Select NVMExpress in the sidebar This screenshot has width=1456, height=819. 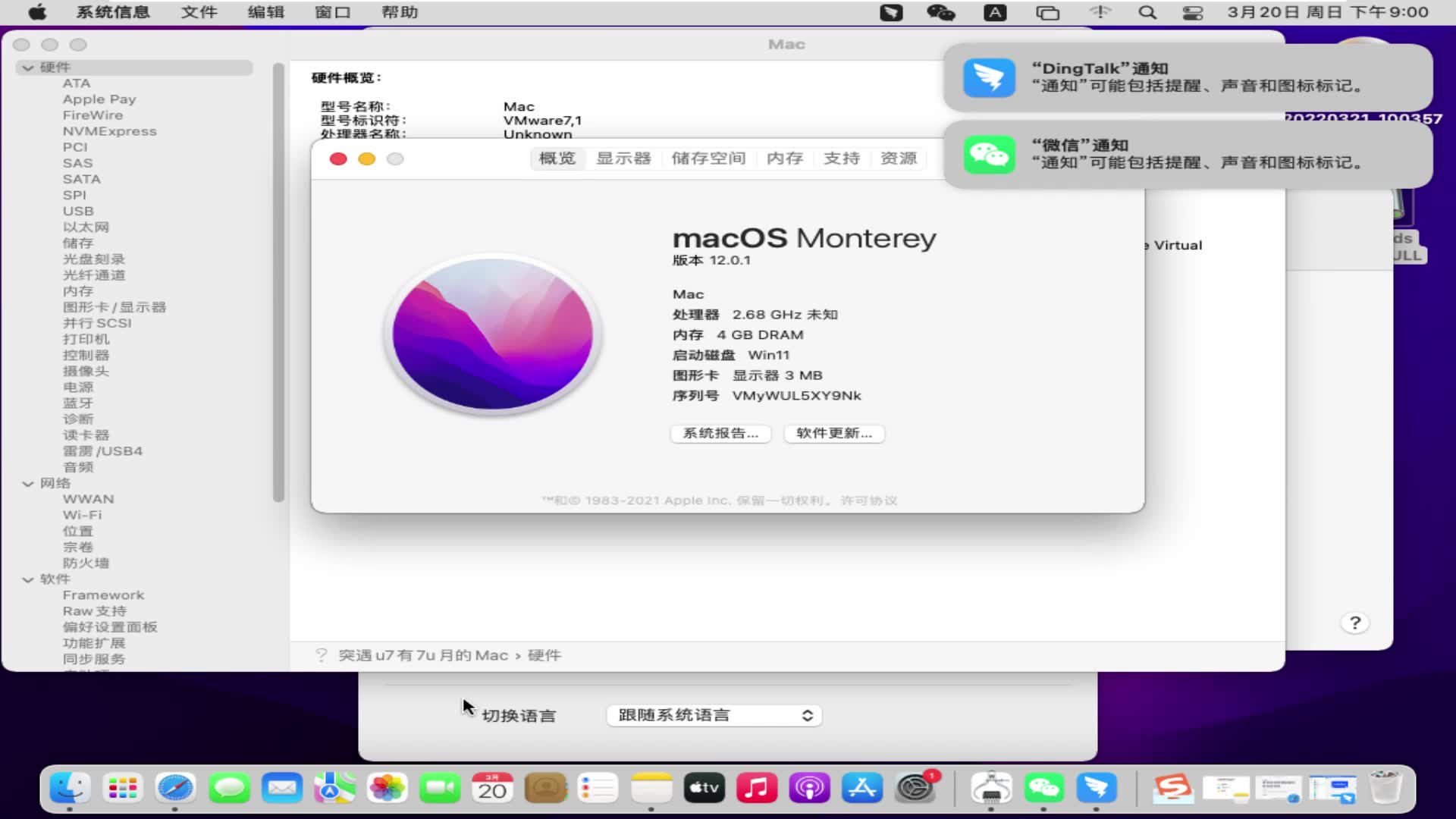(x=110, y=131)
